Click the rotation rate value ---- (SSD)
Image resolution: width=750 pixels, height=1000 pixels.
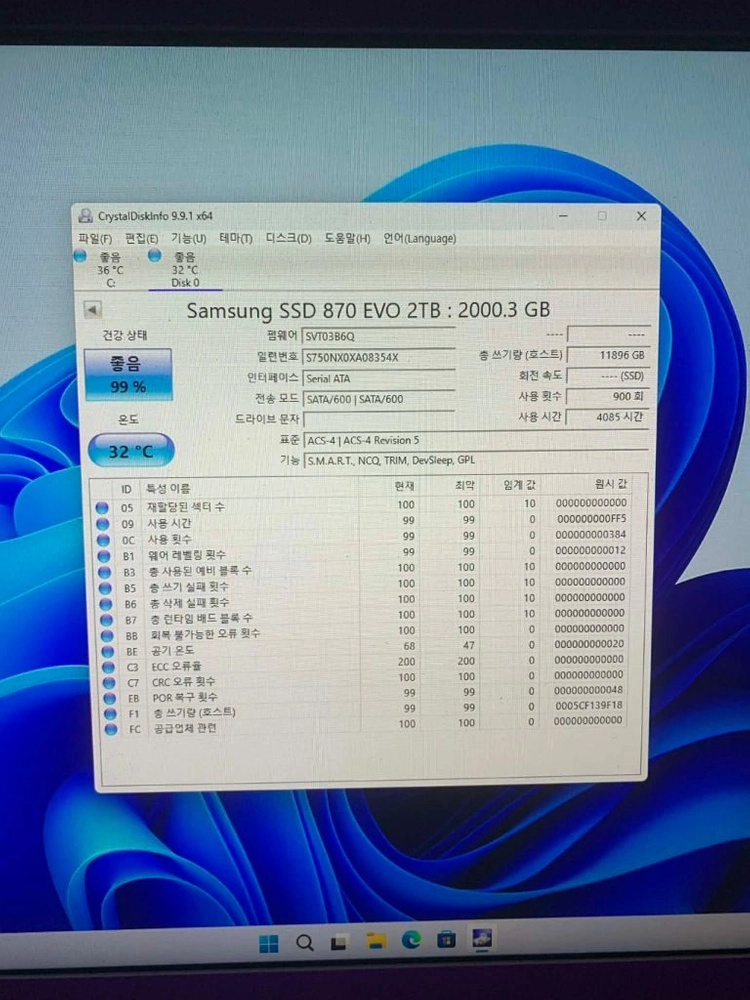(608, 376)
